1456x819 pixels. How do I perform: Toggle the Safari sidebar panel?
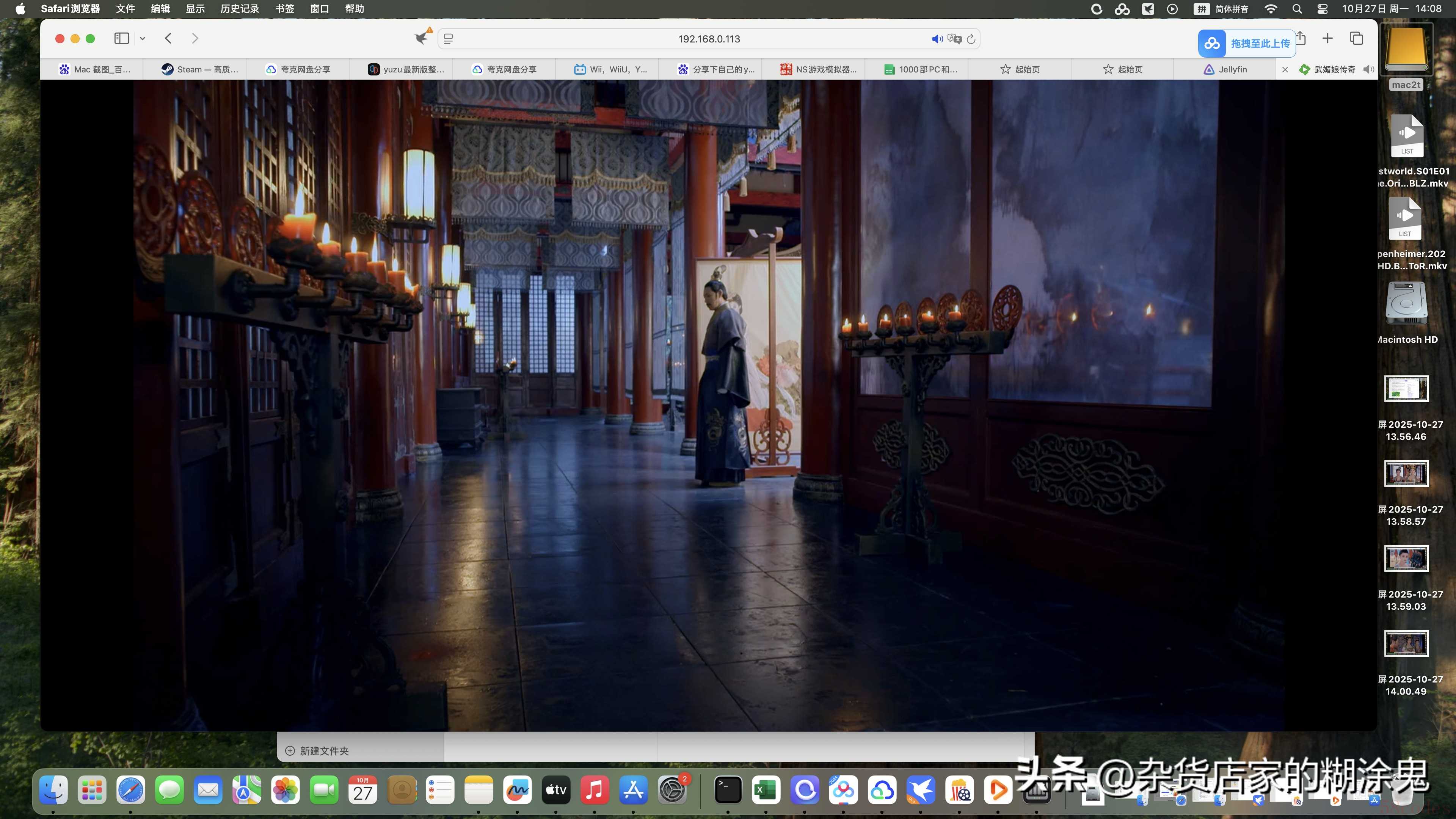point(121,38)
